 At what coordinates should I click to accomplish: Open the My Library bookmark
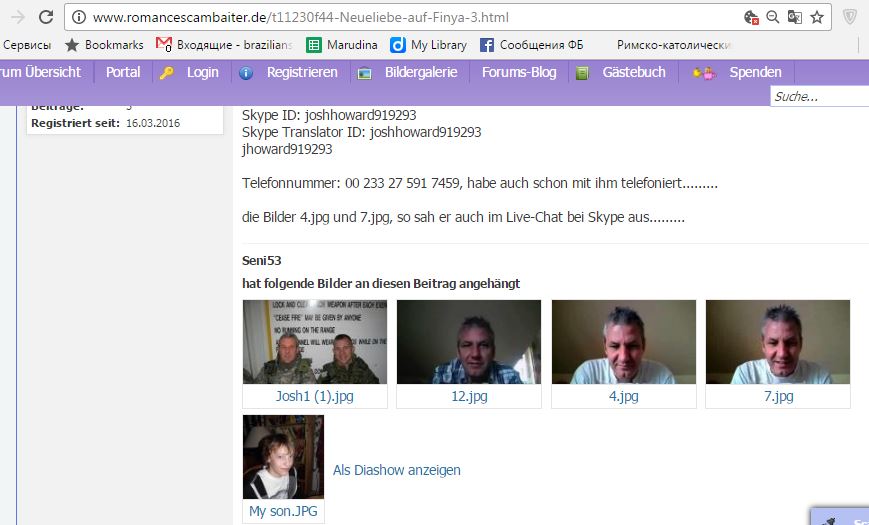pyautogui.click(x=428, y=45)
